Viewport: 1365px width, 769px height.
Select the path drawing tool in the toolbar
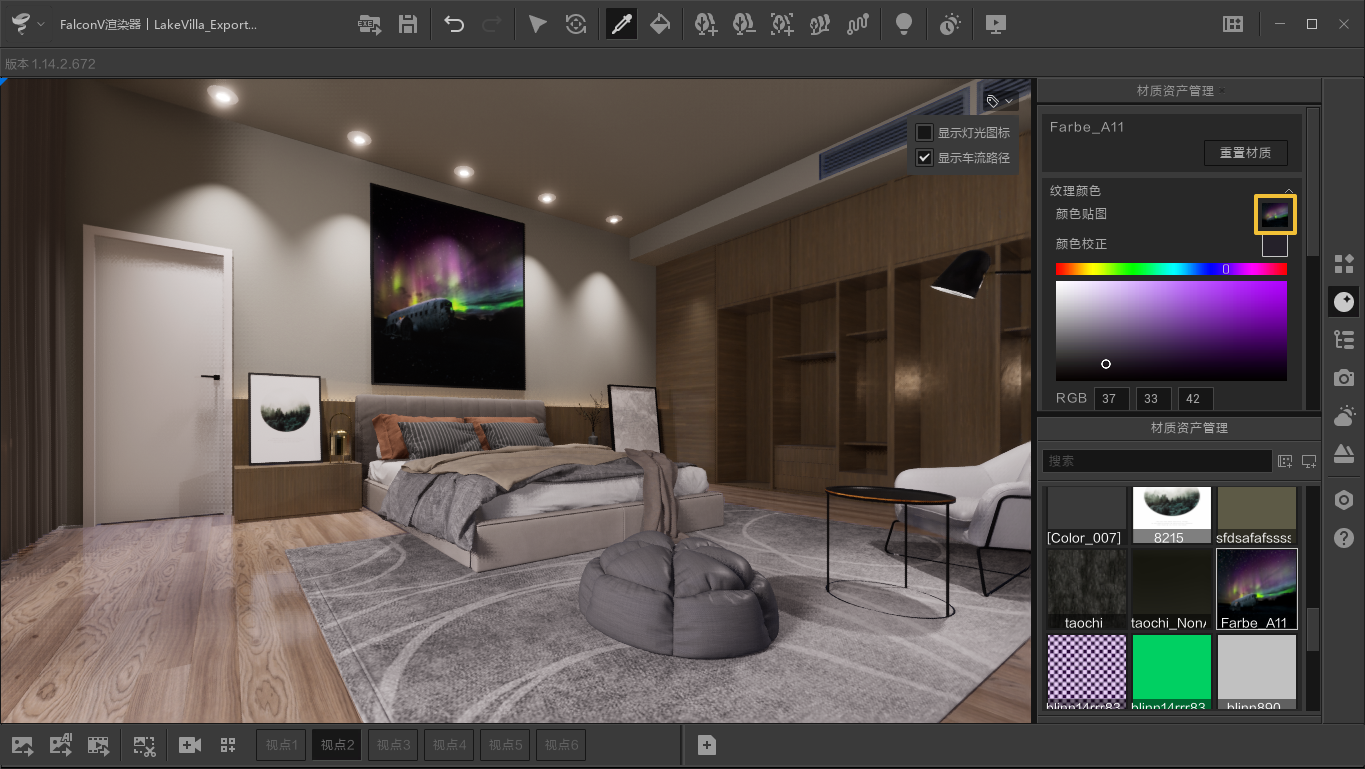[857, 24]
